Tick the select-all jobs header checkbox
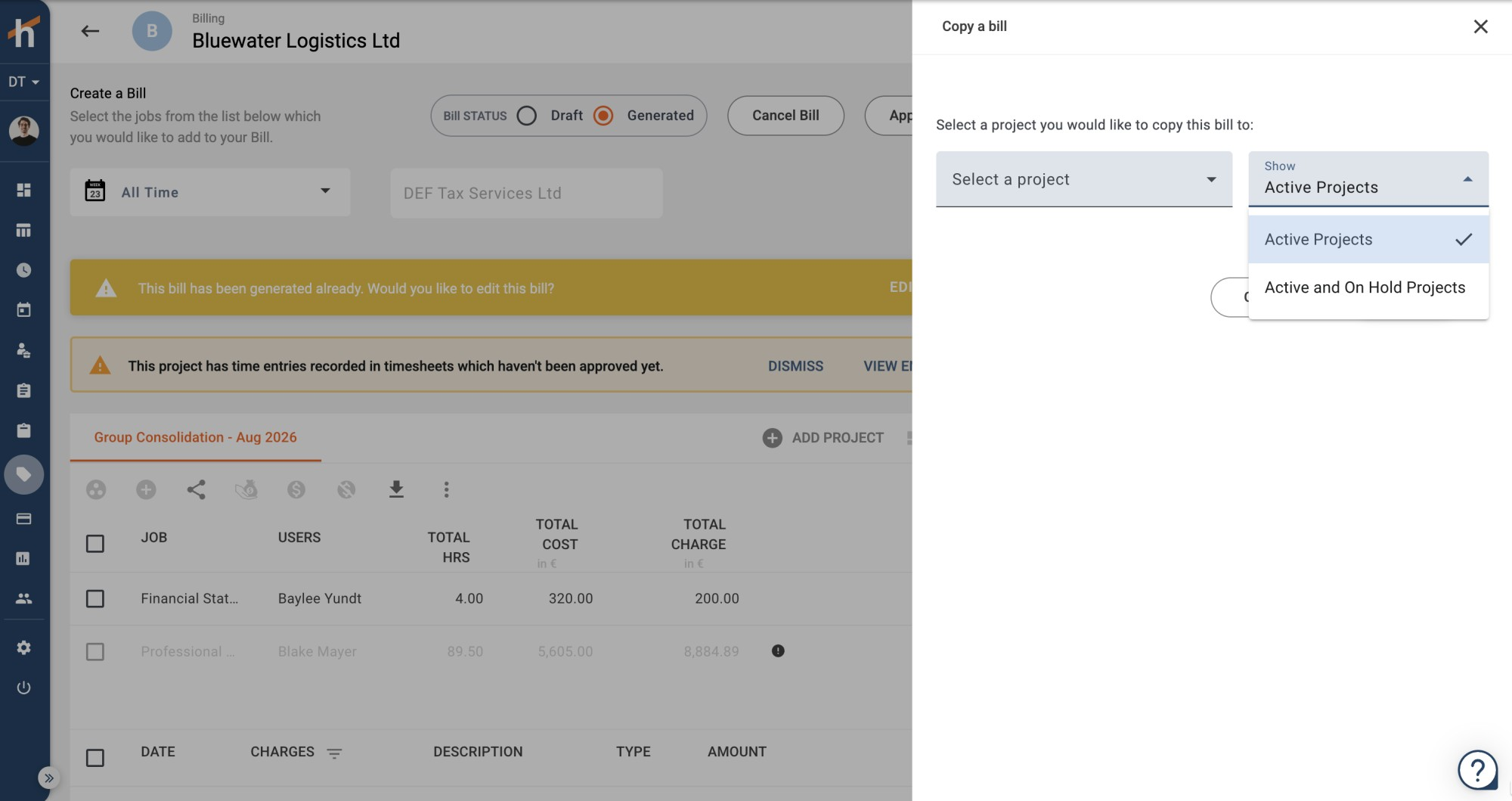This screenshot has height=801, width=1512. click(95, 544)
